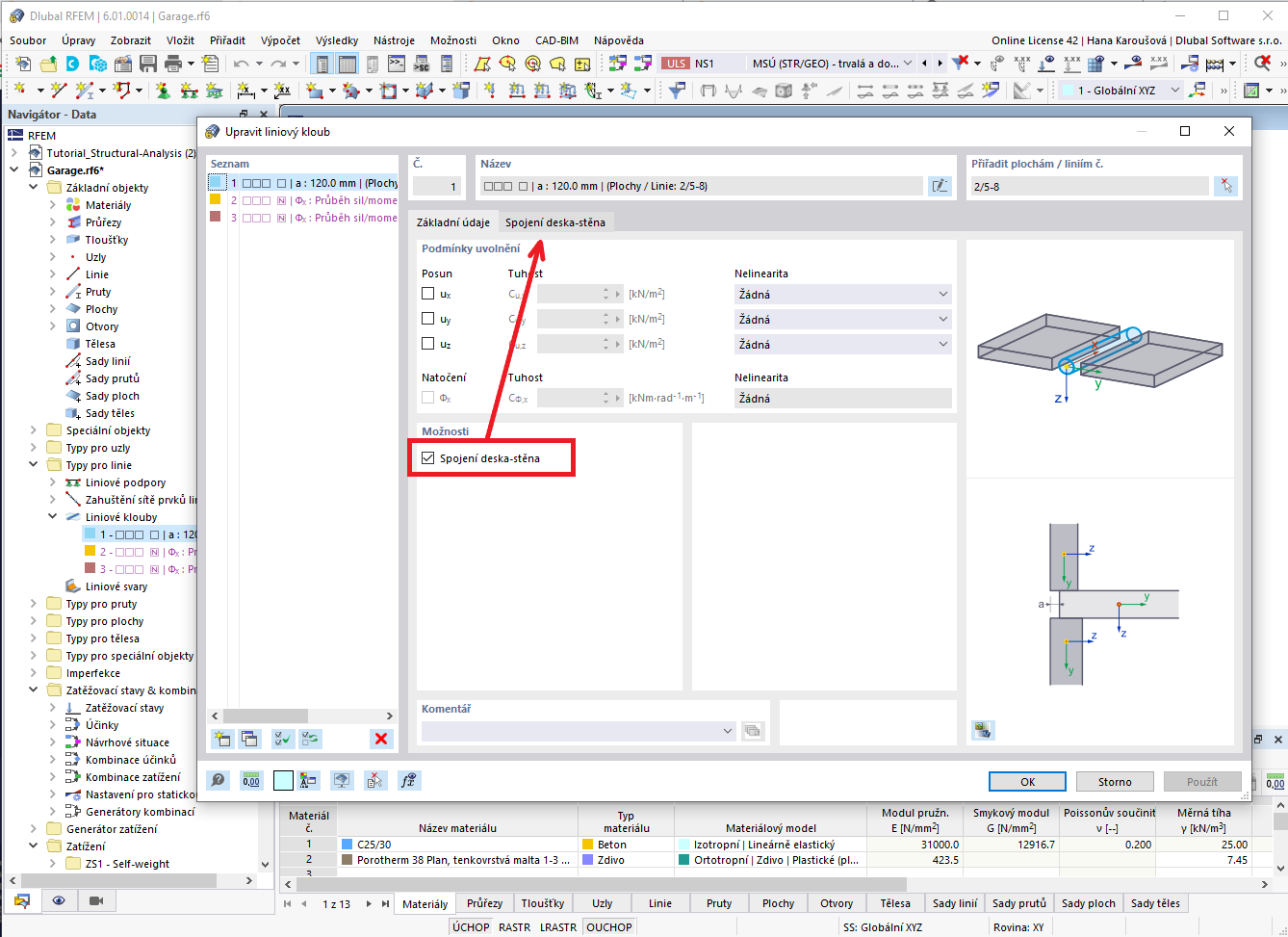1288x937 pixels.
Task: Open the Navigator Views camera tab icon
Action: click(96, 900)
